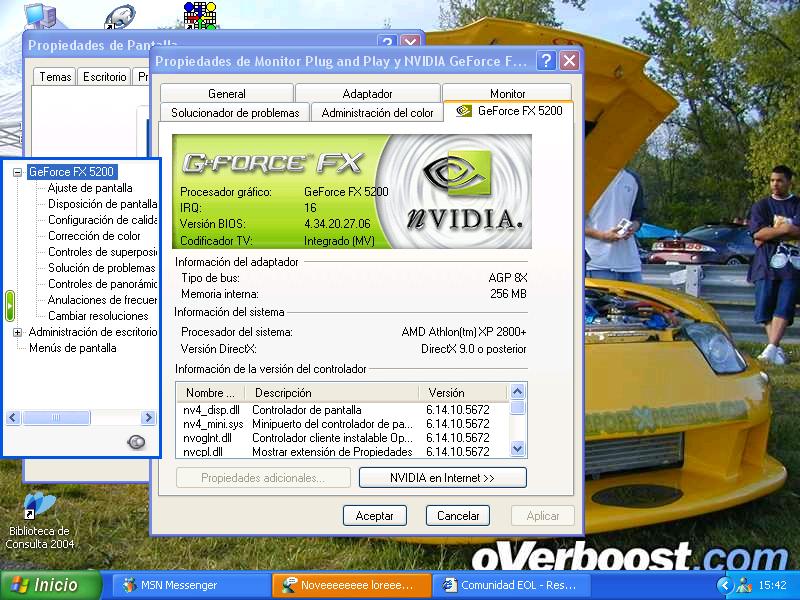Click the round NVIDIA pin icon in the tree panel
Viewport: 800px width, 600px height.
(x=136, y=442)
